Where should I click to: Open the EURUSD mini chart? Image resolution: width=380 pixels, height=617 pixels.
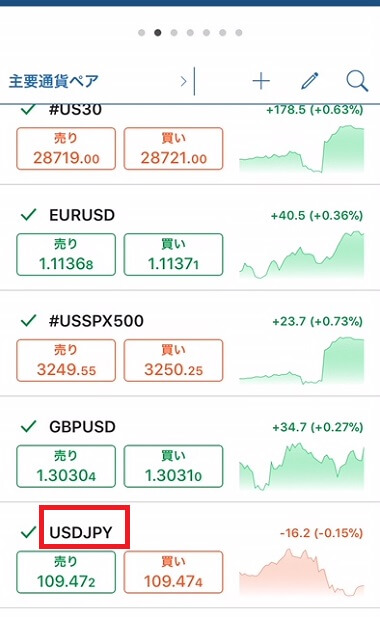point(302,255)
